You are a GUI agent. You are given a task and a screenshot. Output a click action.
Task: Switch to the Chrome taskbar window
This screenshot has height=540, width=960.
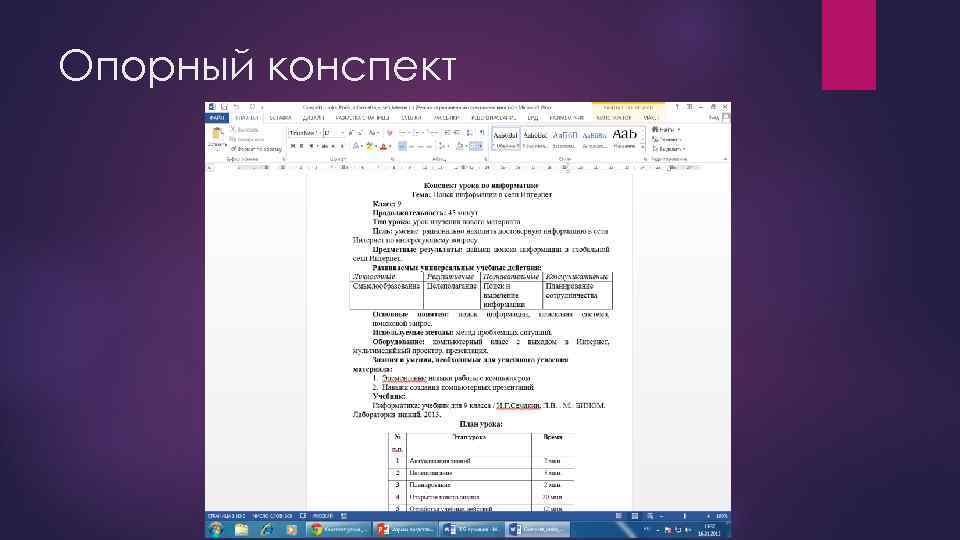(339, 530)
